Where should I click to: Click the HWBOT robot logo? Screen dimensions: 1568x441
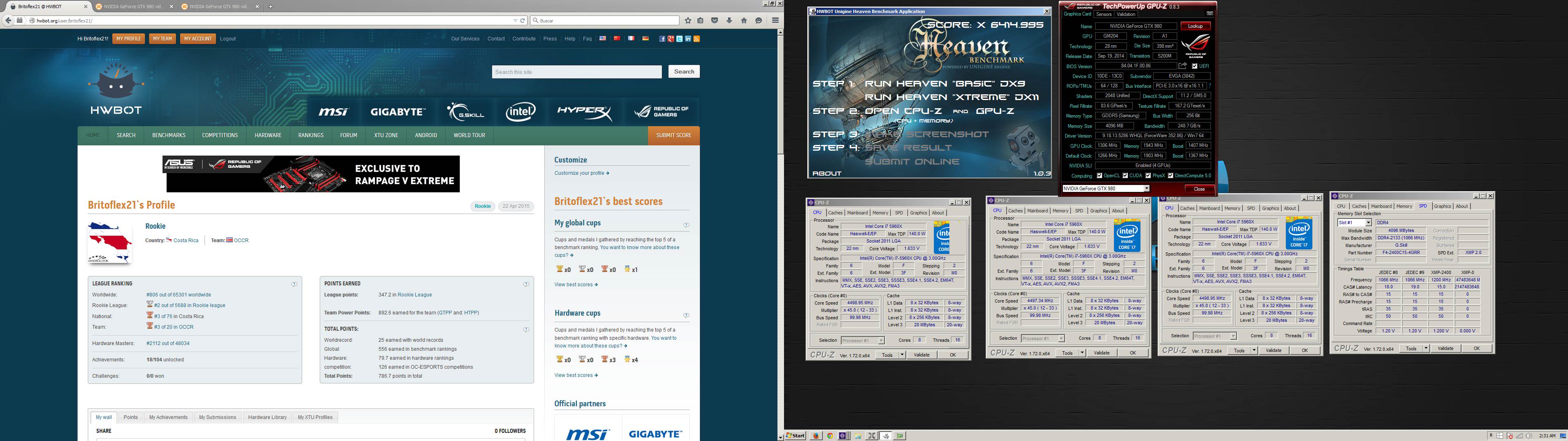click(116, 88)
